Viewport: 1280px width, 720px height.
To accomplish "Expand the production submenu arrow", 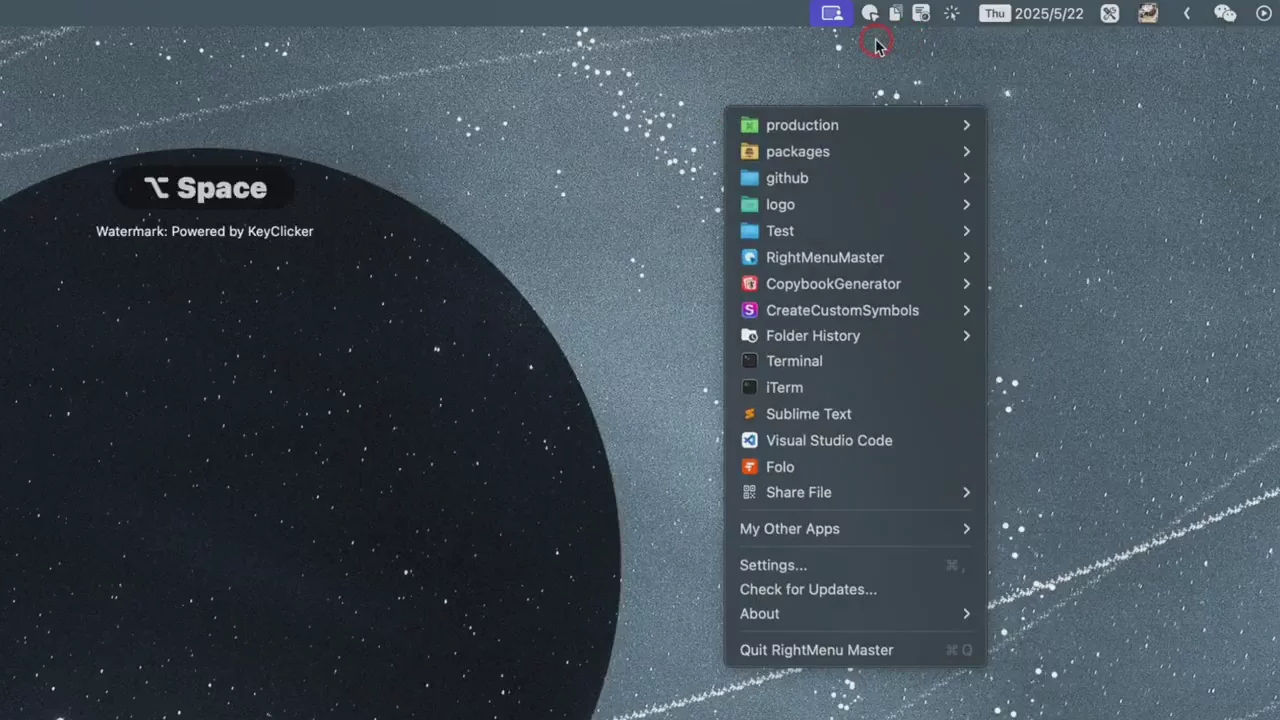I will coord(966,125).
